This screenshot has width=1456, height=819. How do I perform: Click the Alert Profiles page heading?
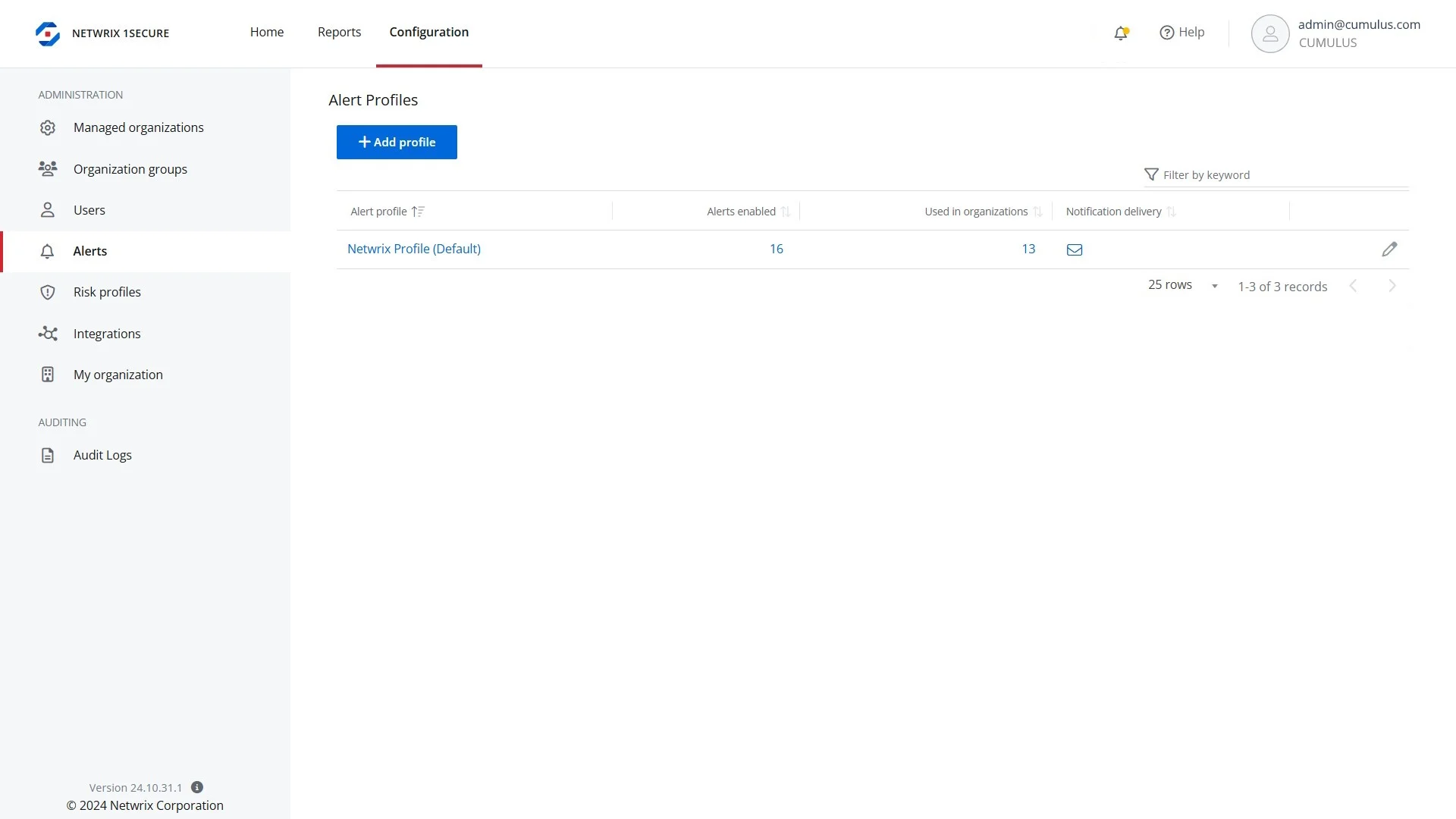point(373,100)
